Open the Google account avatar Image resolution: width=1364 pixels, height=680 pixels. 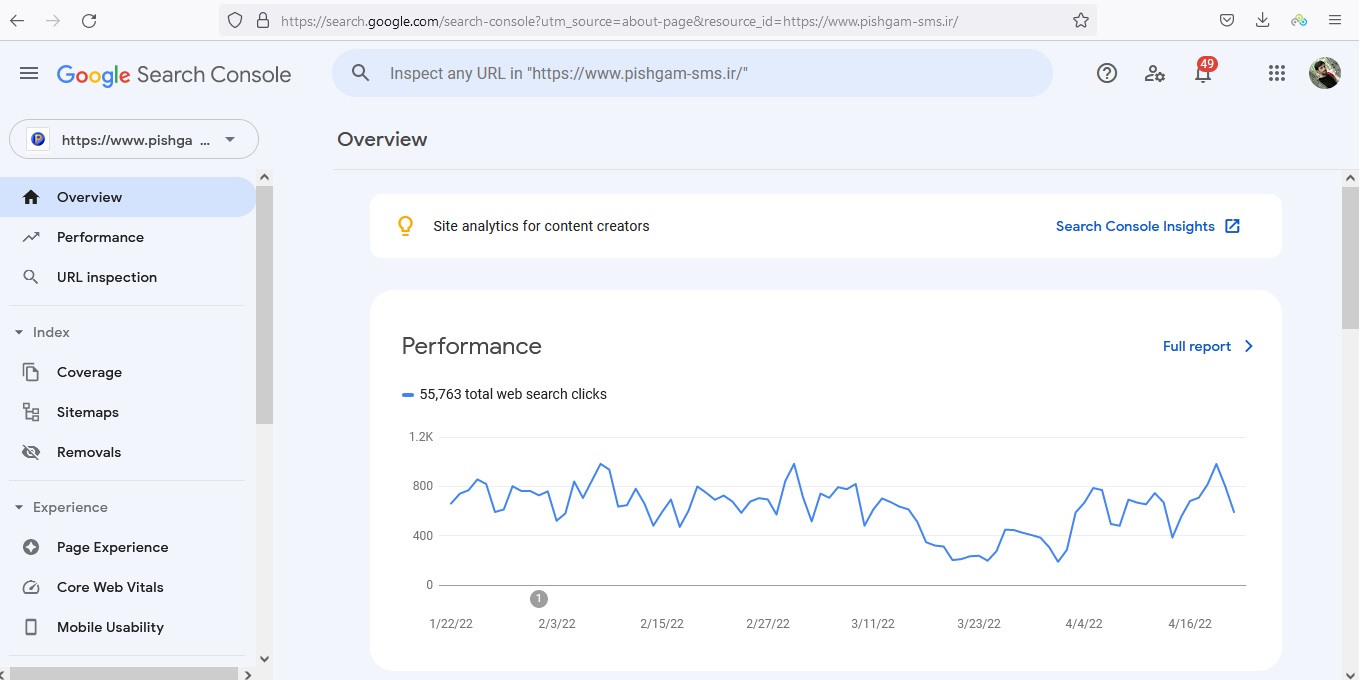[1325, 73]
